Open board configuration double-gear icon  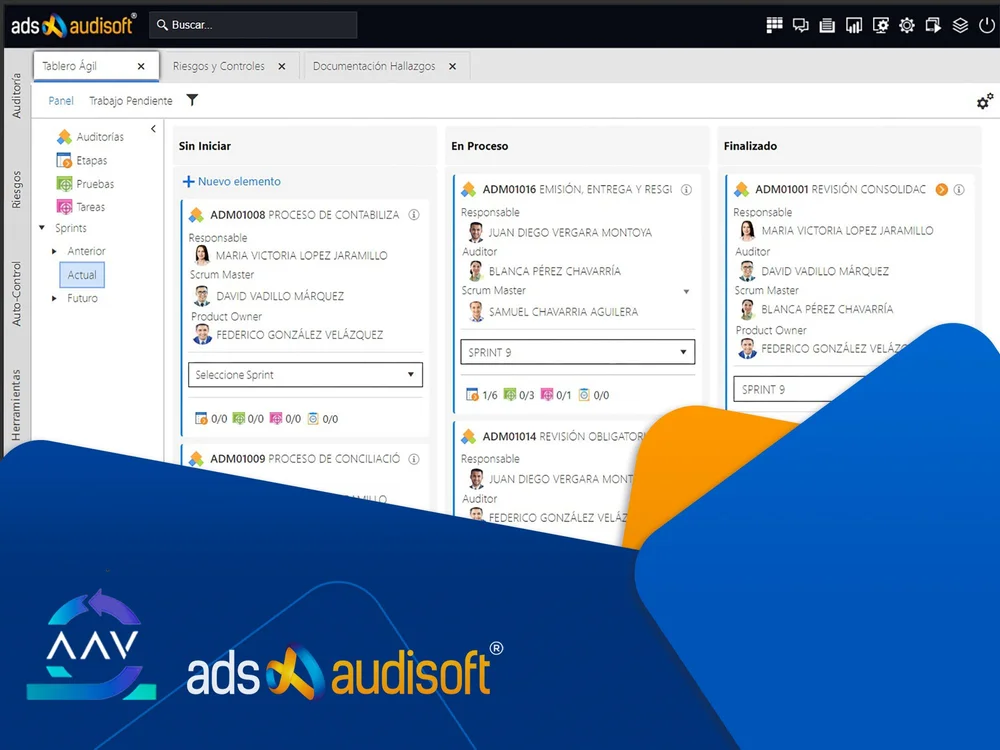(x=985, y=101)
